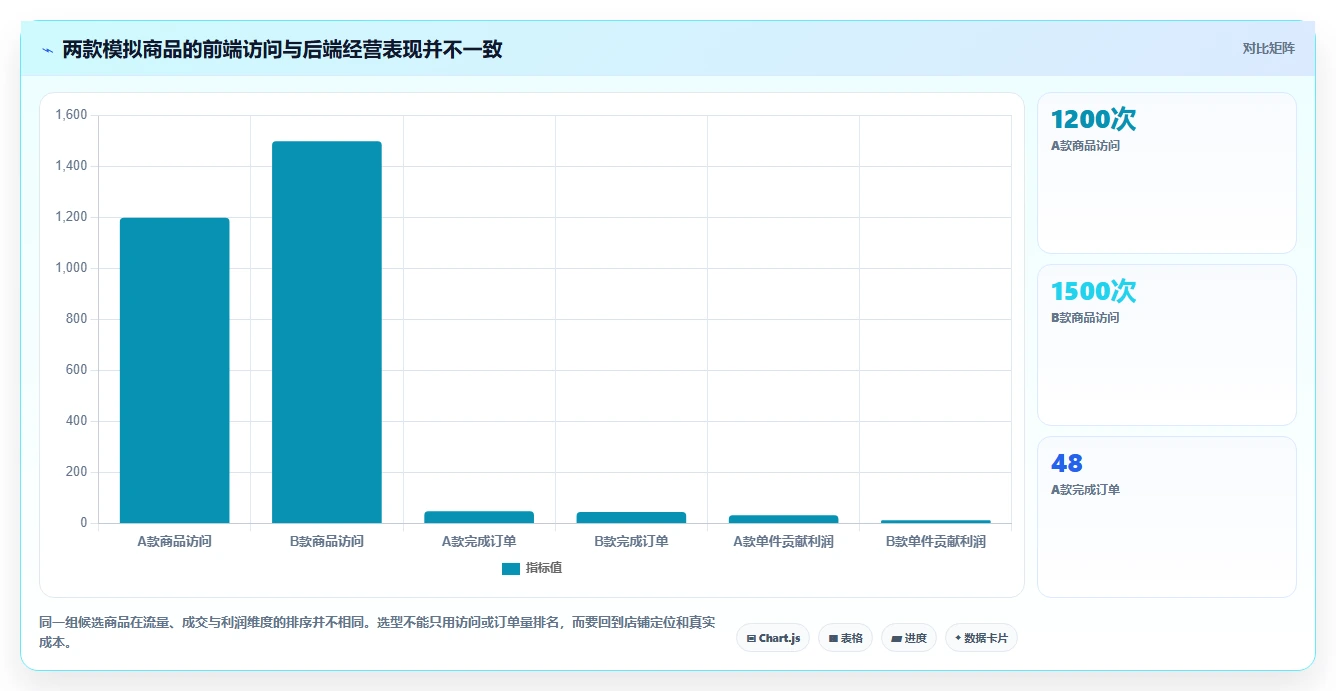Click the x-axis label B款商品访问
This screenshot has height=691, width=1336.
click(x=327, y=542)
